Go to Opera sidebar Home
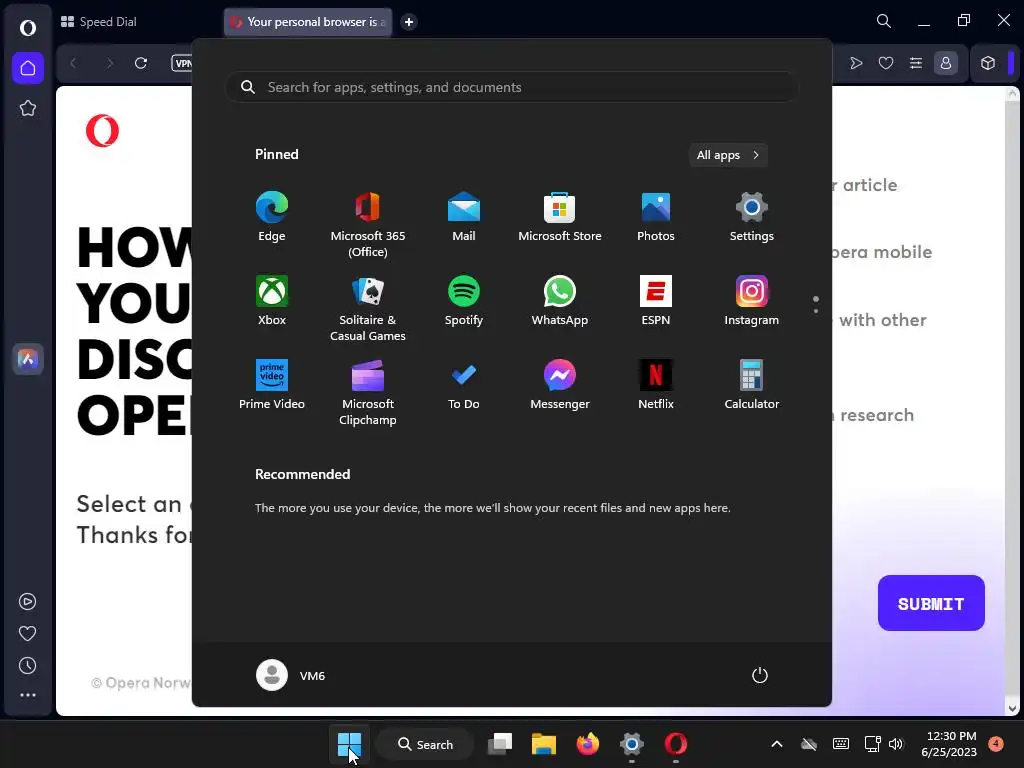The image size is (1024, 768). click(27, 68)
